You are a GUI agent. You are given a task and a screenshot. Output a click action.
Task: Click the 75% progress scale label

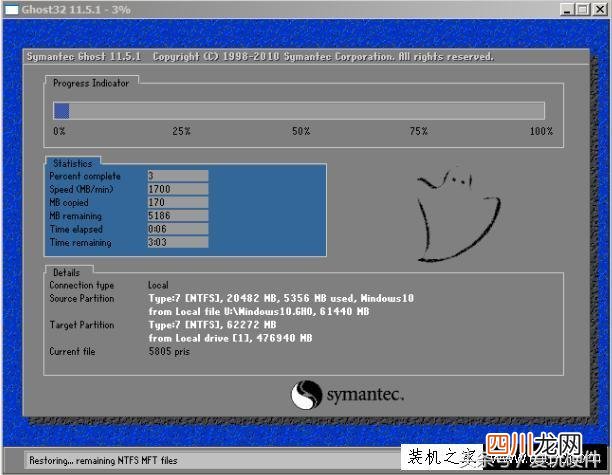click(419, 131)
